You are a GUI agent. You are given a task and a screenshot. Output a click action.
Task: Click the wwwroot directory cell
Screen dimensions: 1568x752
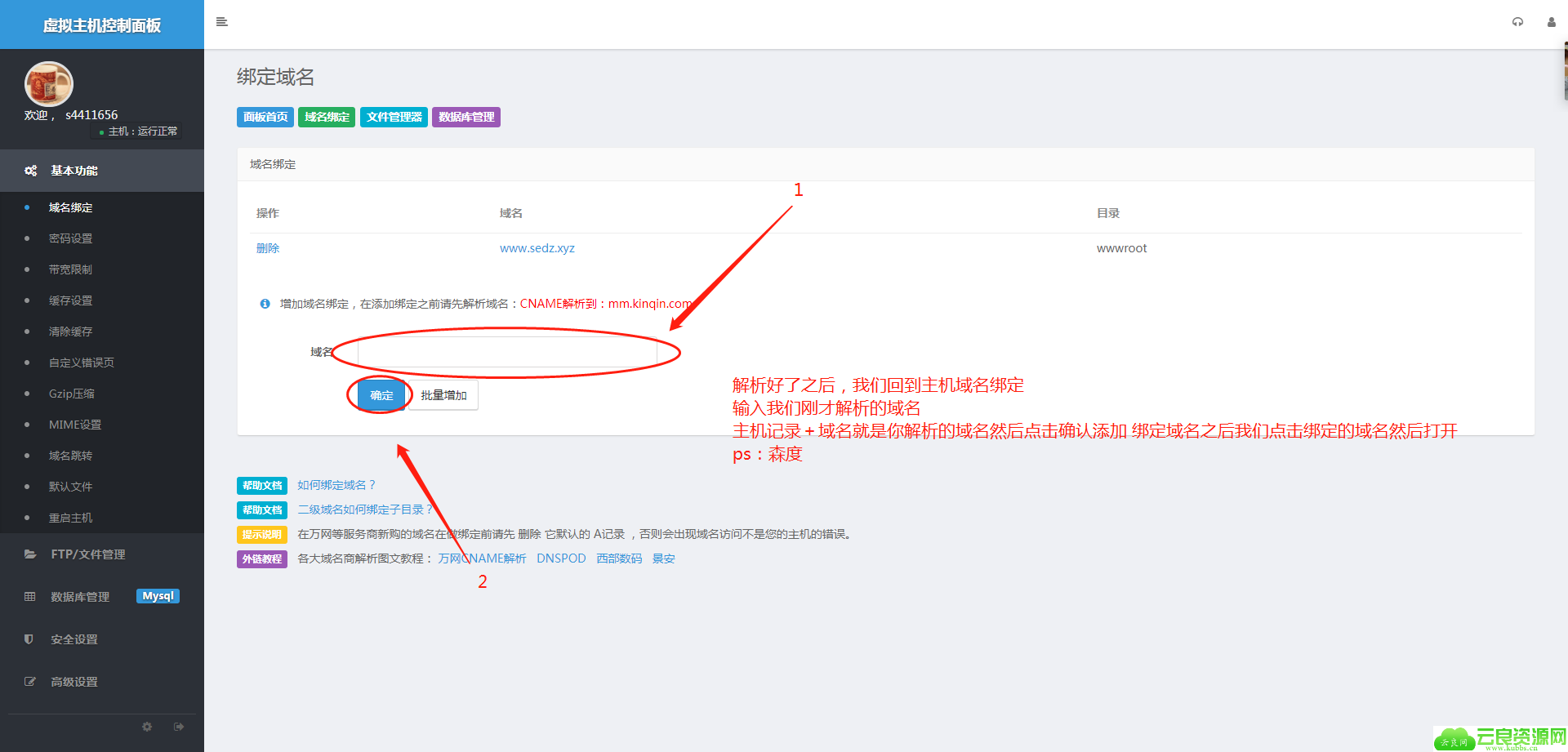pos(1121,248)
